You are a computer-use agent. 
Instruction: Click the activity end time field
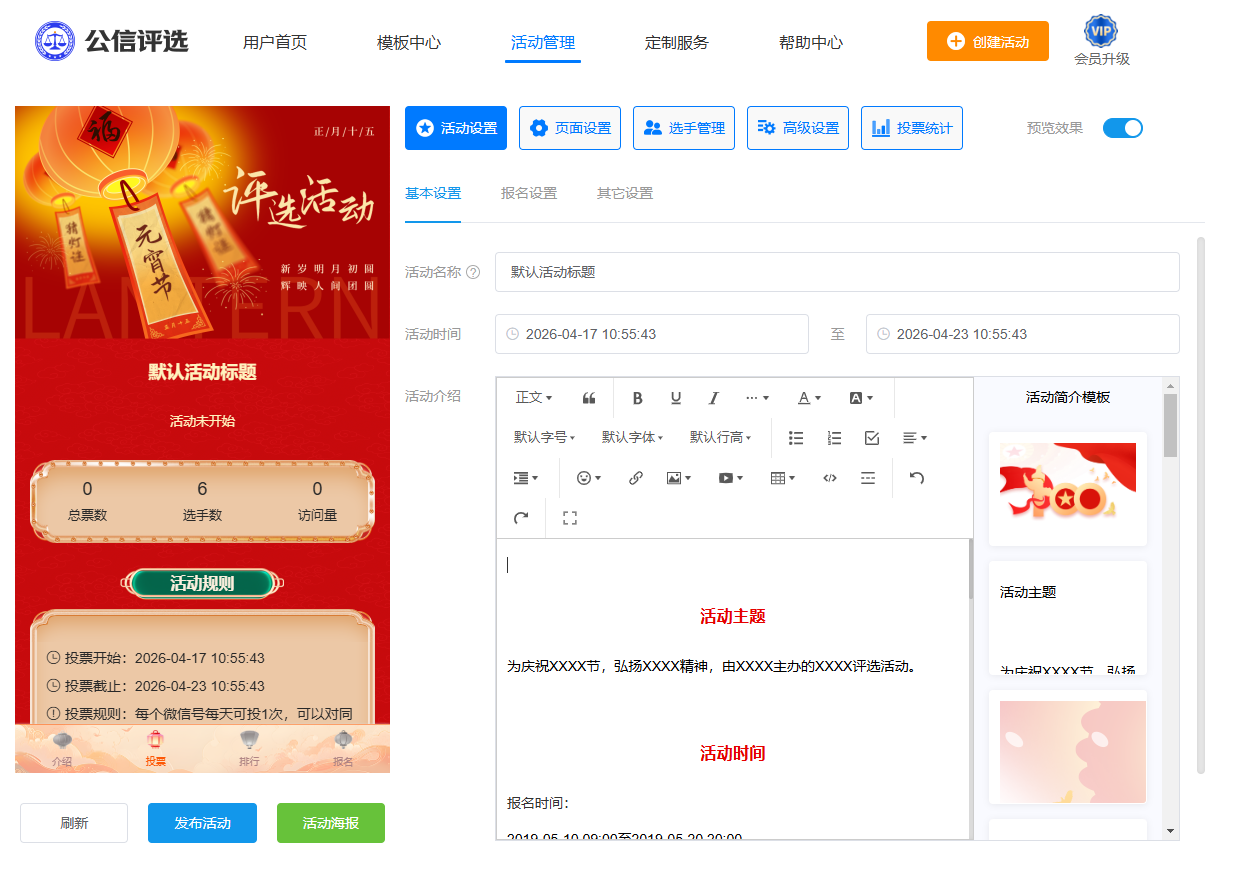click(1023, 334)
